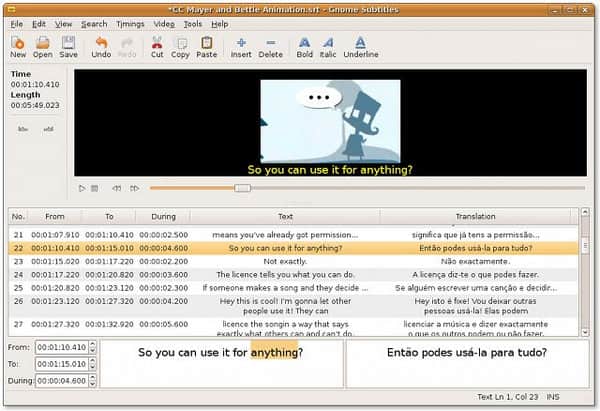Click the greyed Redo toolbar icon

point(127,47)
